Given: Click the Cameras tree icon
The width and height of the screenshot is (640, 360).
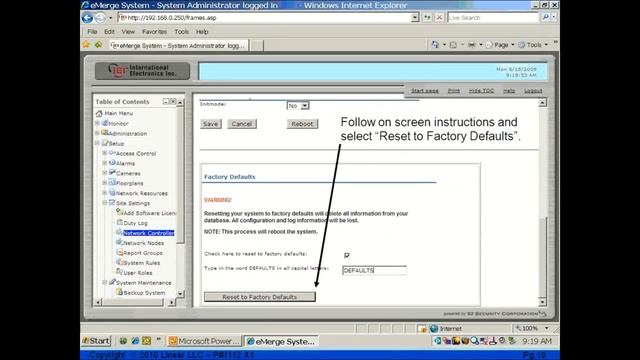Looking at the screenshot, I should pyautogui.click(x=112, y=173).
